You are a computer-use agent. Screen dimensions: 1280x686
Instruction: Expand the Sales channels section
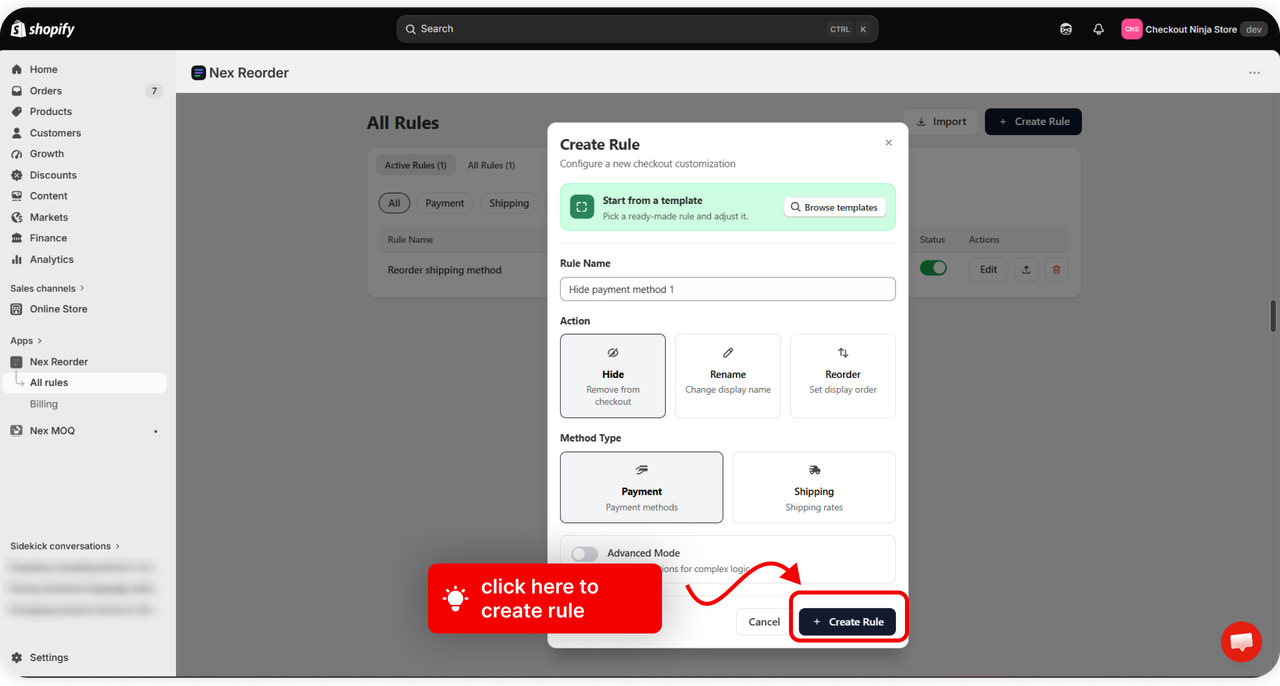tap(47, 288)
